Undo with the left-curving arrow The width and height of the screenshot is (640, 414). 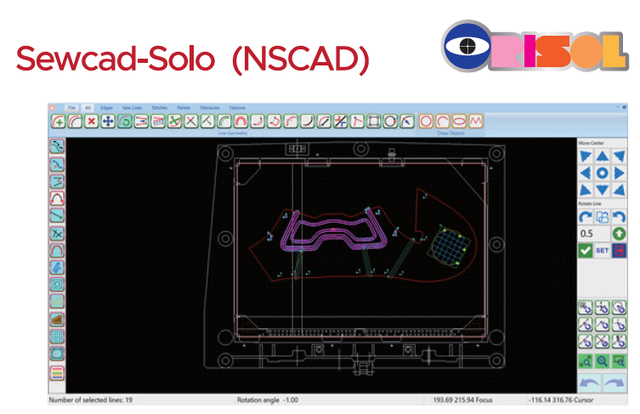click(x=589, y=383)
